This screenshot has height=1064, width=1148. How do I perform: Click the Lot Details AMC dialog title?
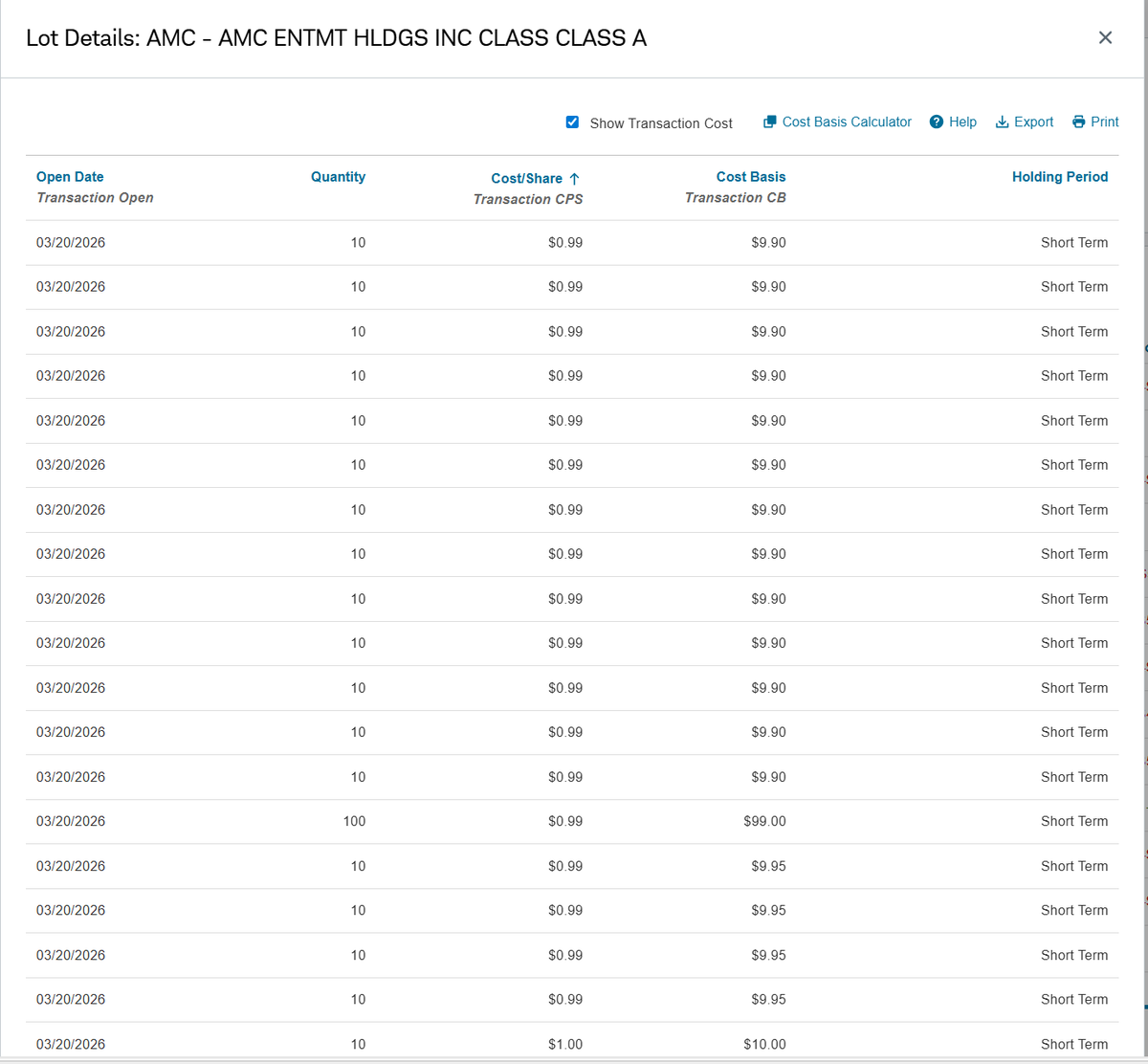pyautogui.click(x=336, y=37)
